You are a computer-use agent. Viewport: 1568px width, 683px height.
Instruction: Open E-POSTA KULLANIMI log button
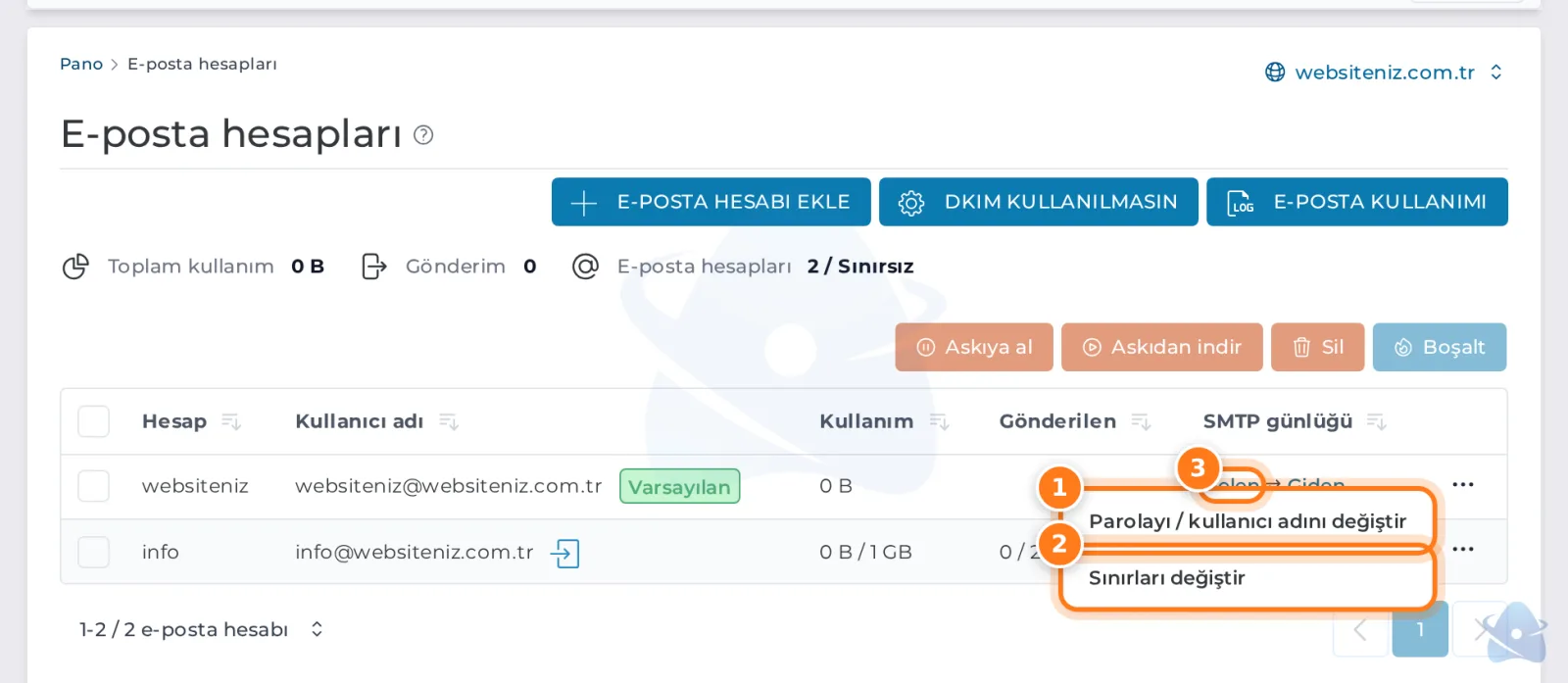1357,202
